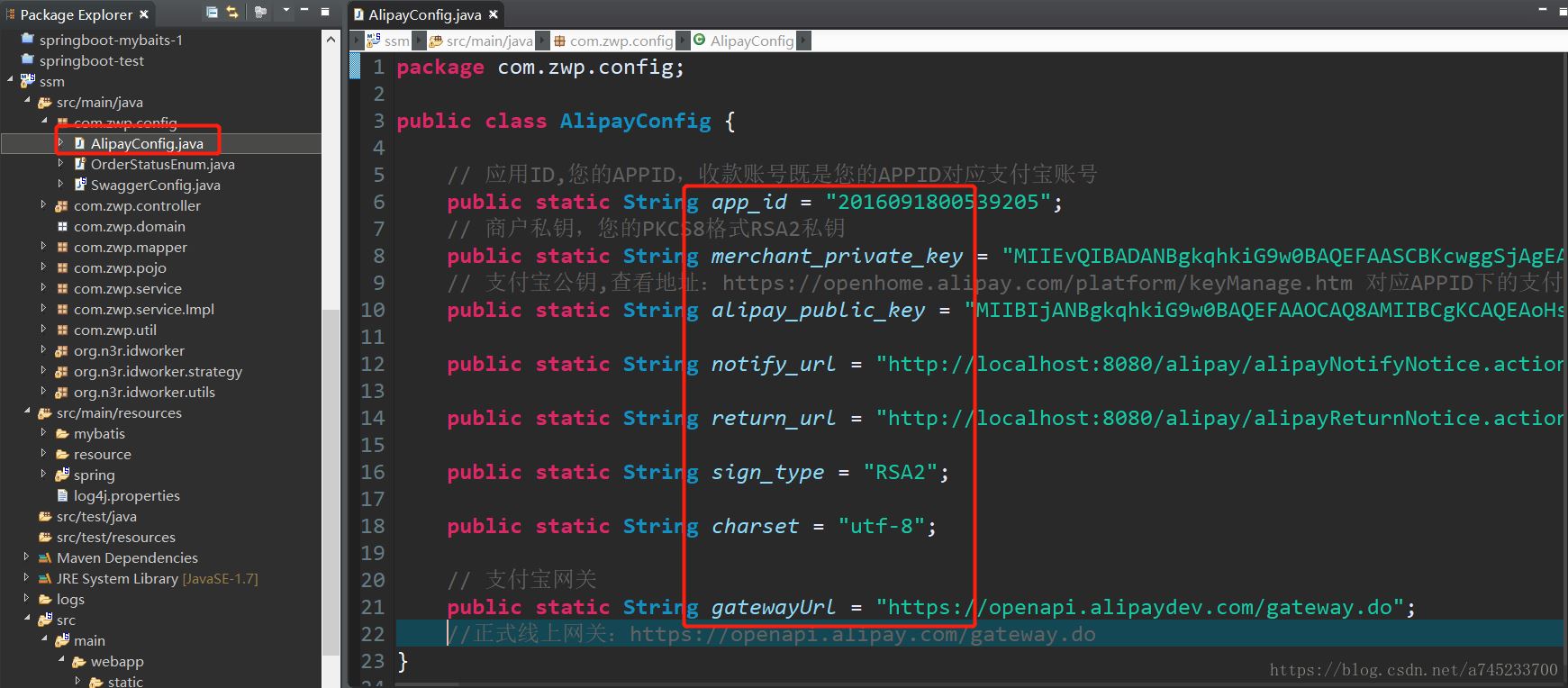Viewport: 1568px width, 688px height.
Task: Select springboot-mybaits-1 project folder icon
Action: click(x=28, y=39)
